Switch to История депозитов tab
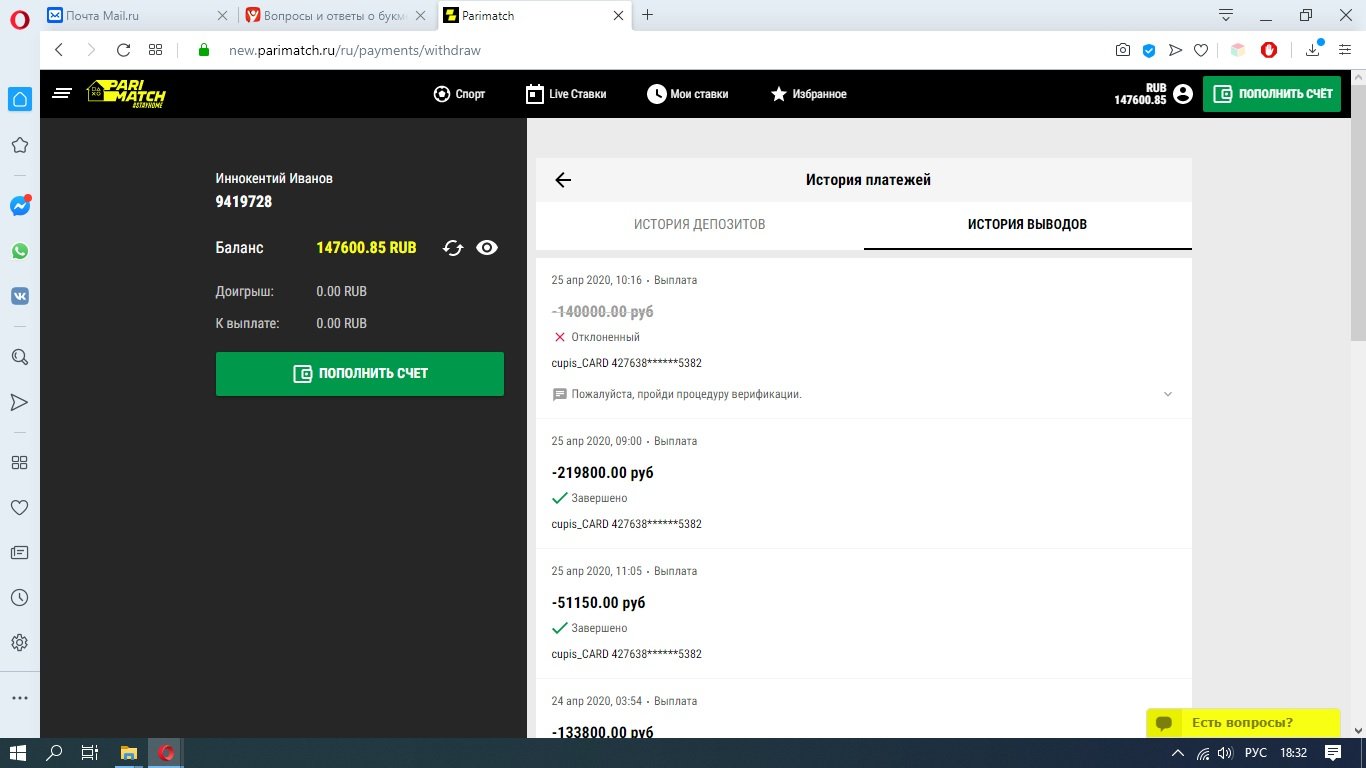The height and width of the screenshot is (768, 1366). [x=699, y=224]
